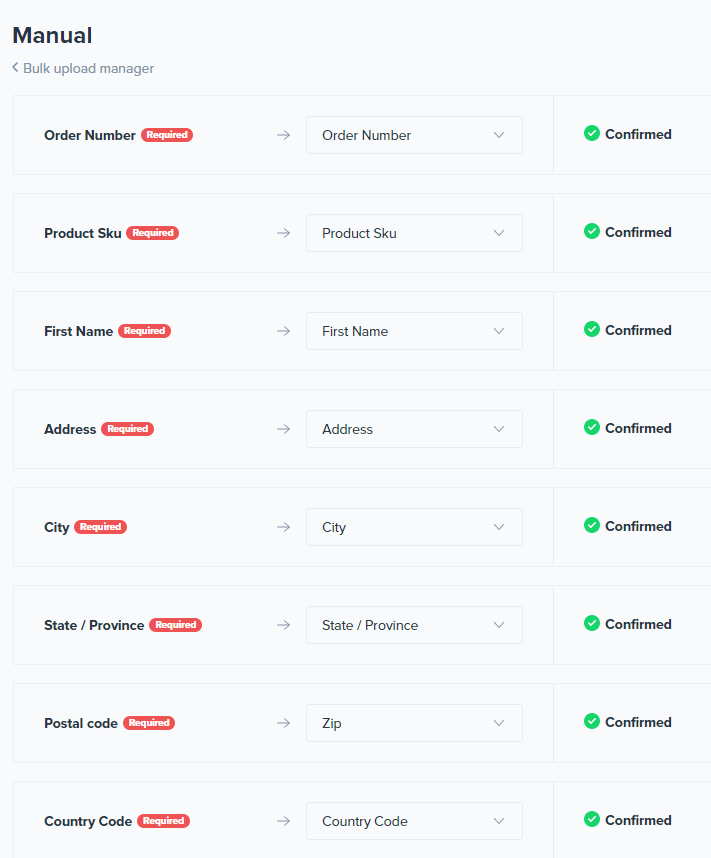The width and height of the screenshot is (711, 858).
Task: Click the Required badge next to Address
Action: coord(128,429)
